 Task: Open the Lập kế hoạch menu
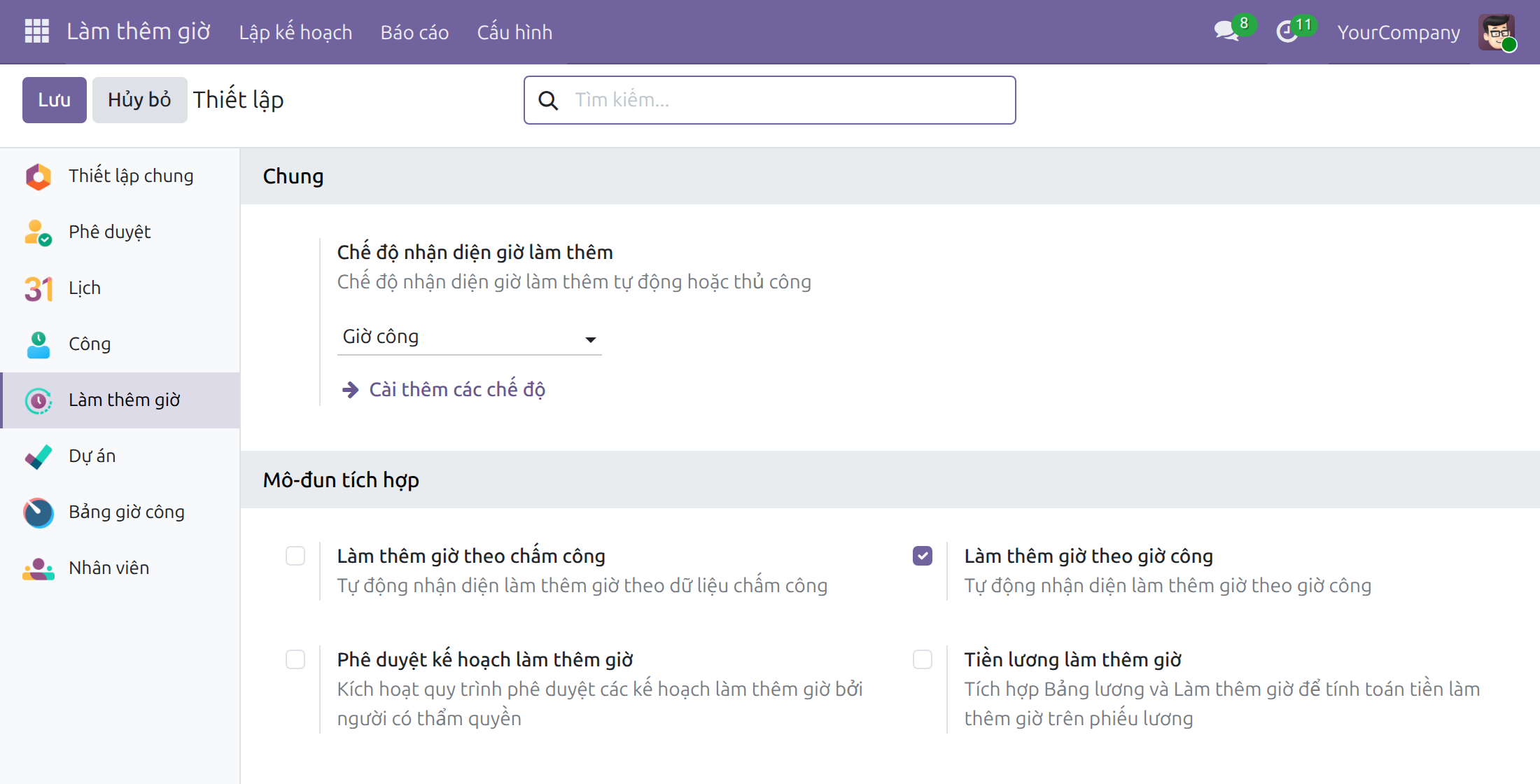pos(295,32)
